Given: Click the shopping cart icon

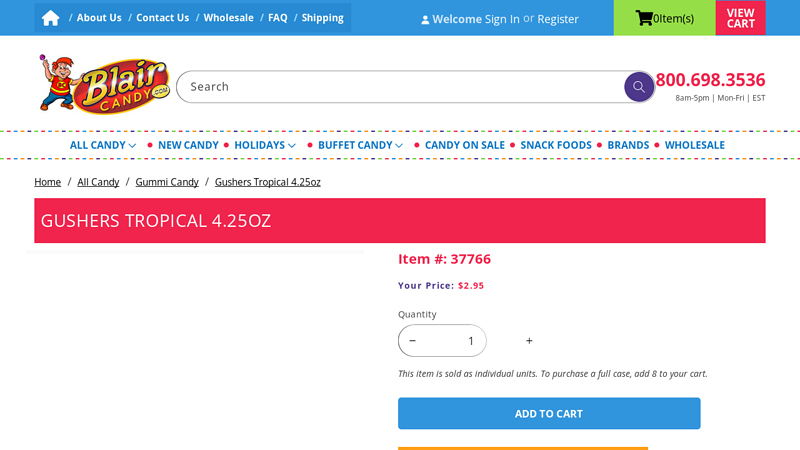Looking at the screenshot, I should 644,18.
